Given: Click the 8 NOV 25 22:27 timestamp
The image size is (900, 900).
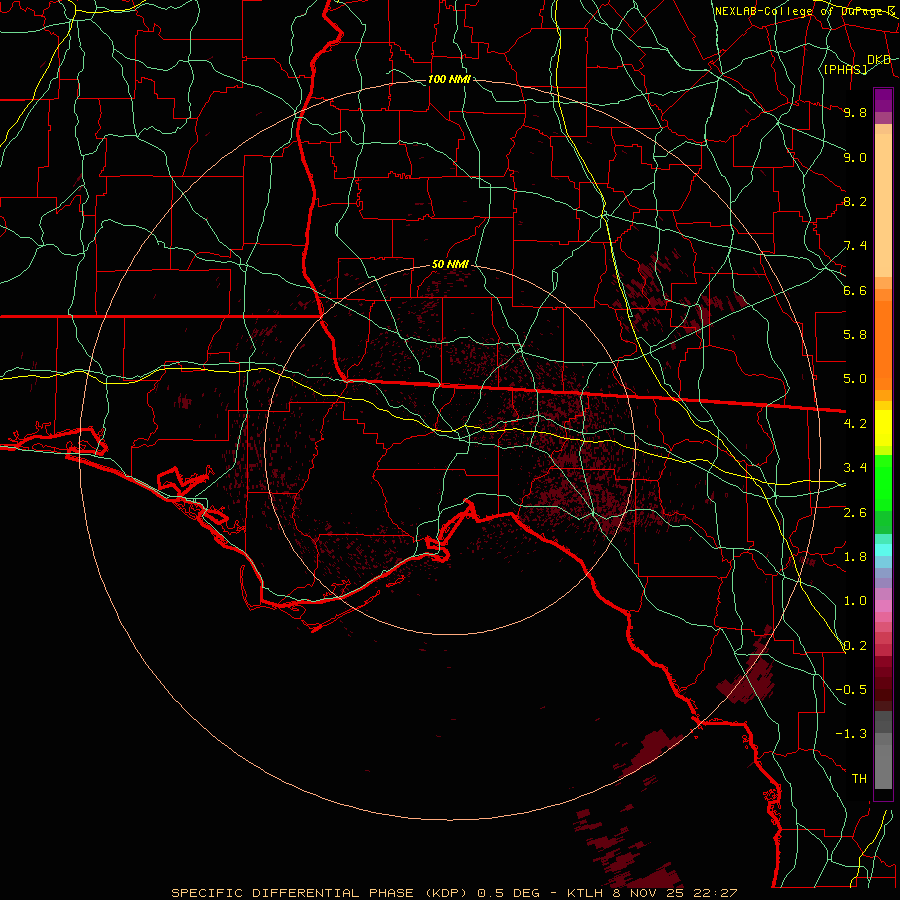Looking at the screenshot, I should click(673, 893).
